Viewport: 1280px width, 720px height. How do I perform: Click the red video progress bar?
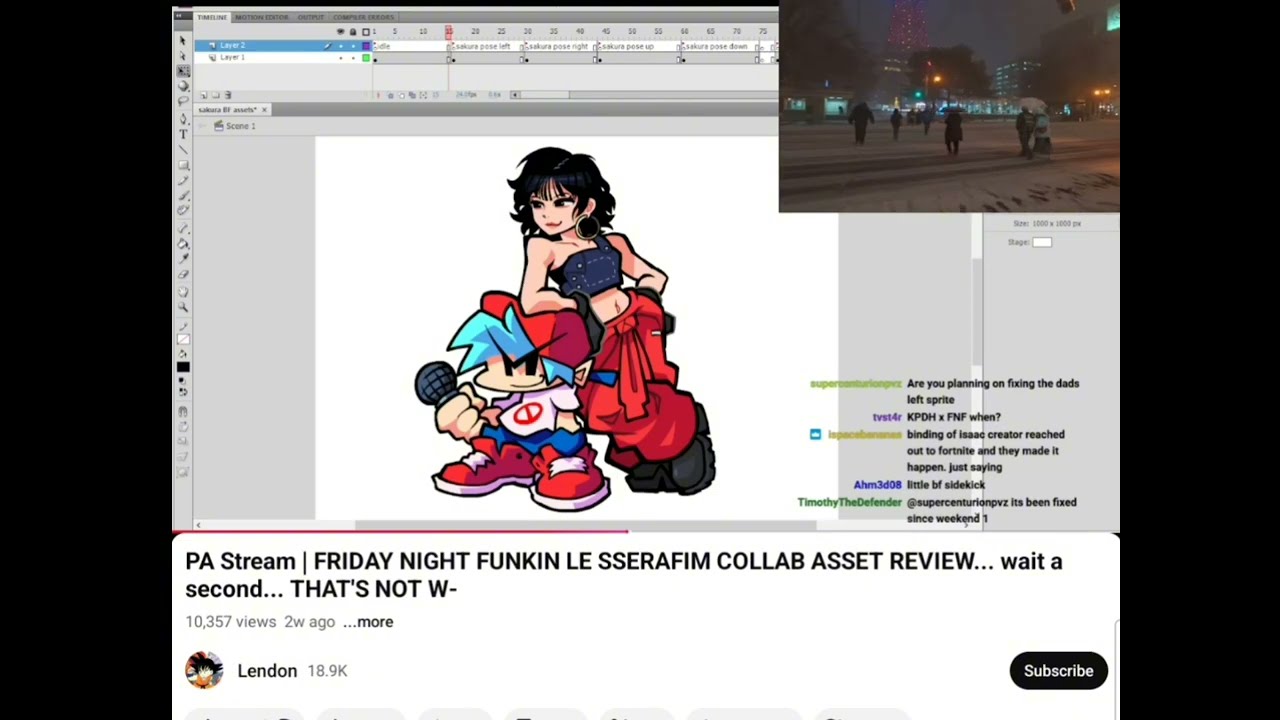(400, 532)
